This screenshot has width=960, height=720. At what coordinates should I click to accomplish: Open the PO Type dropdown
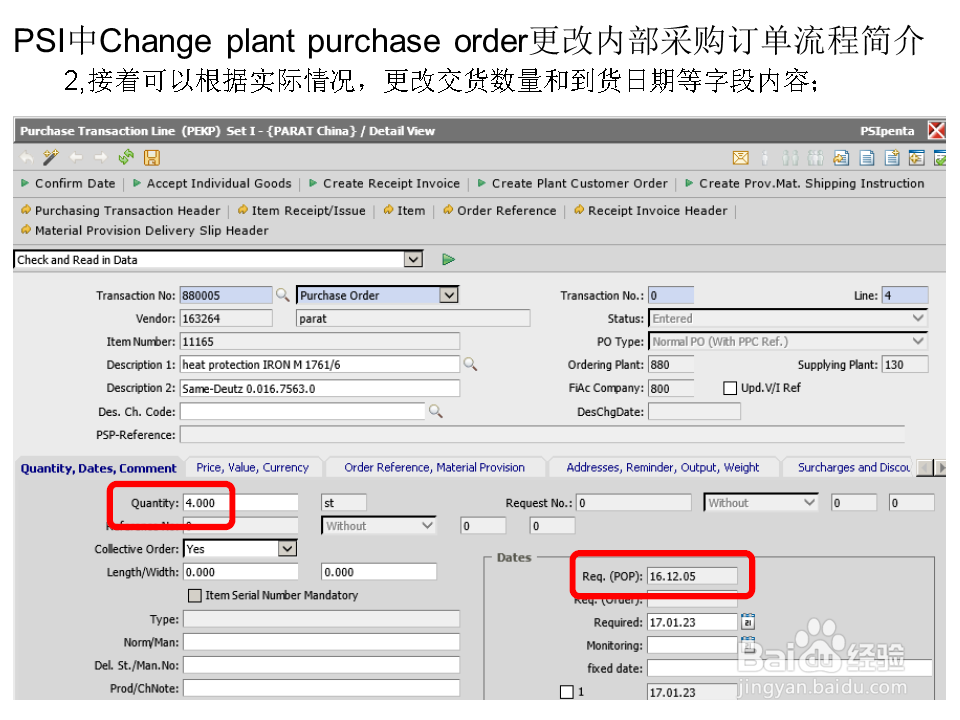pos(918,341)
